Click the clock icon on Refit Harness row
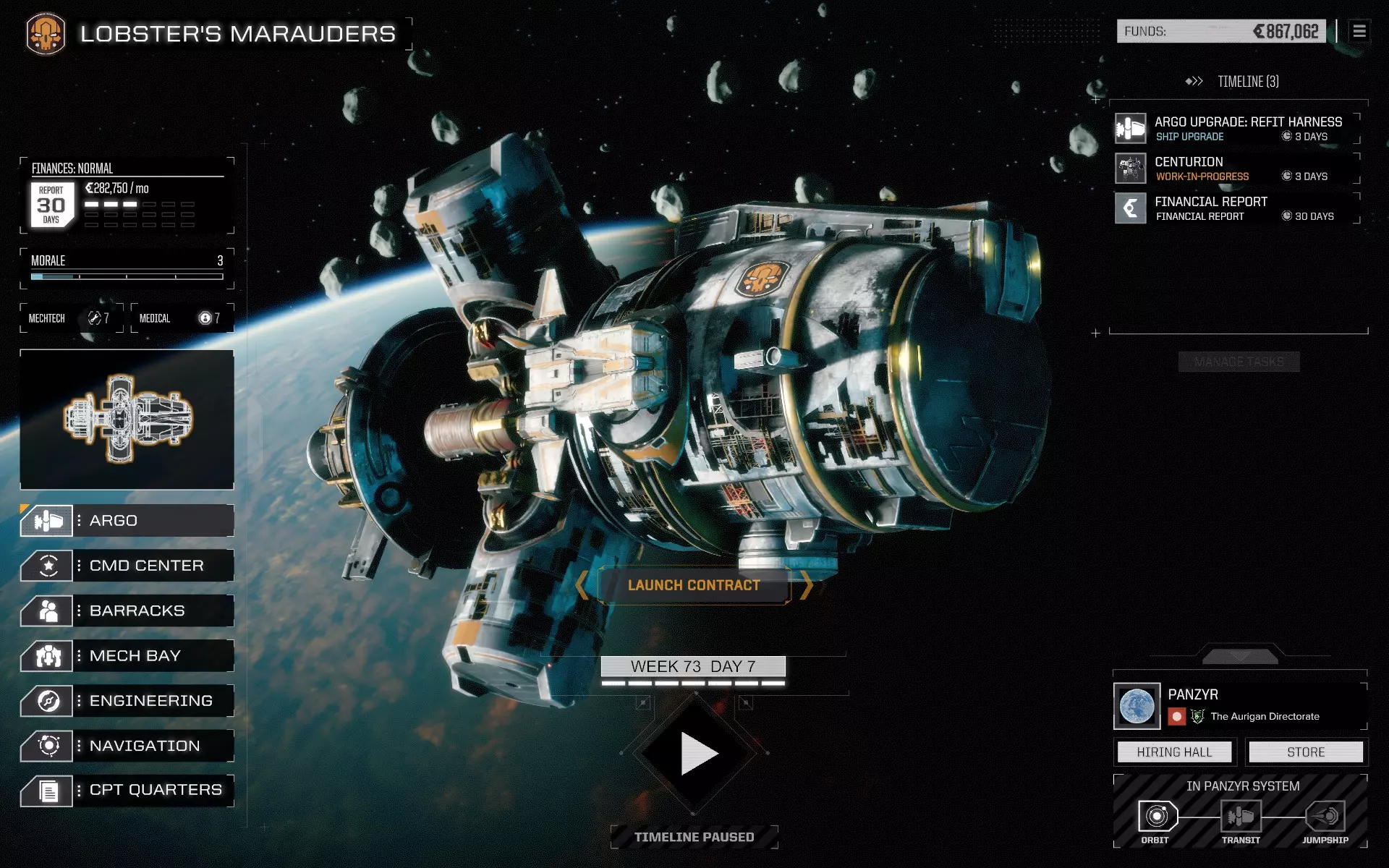1389x868 pixels. click(x=1286, y=136)
